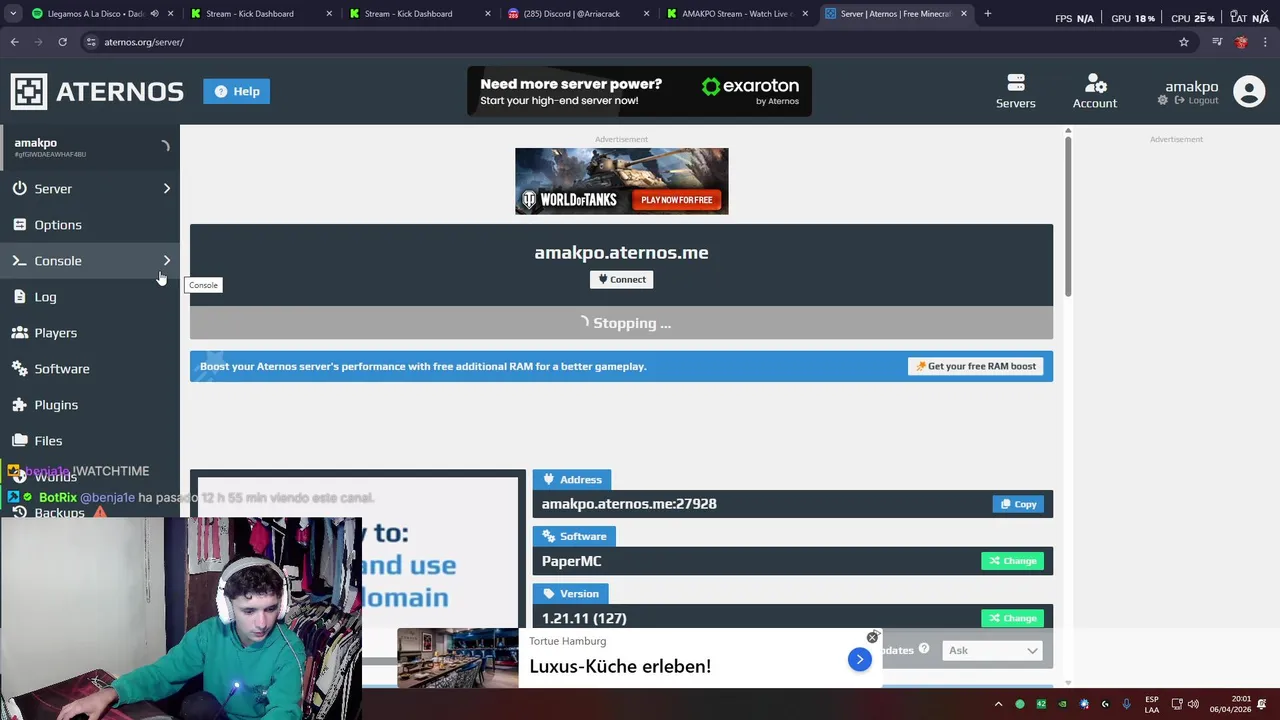Screen dimensions: 1280x720
Task: Change the PaperMC software
Action: pos(1013,561)
